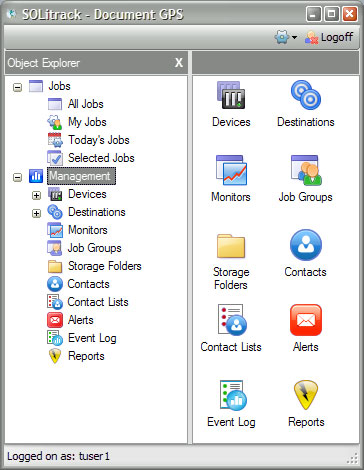Click the Jobs folder icon in tree
Image resolution: width=364 pixels, height=470 pixels.
36,86
